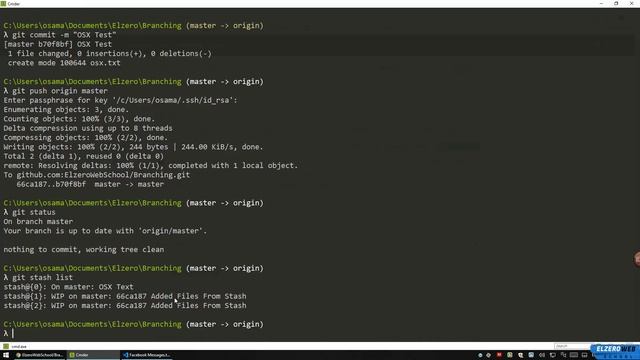Click "Total 2 (delta 1), reused 0" line
640x360 pixels.
tap(84, 156)
